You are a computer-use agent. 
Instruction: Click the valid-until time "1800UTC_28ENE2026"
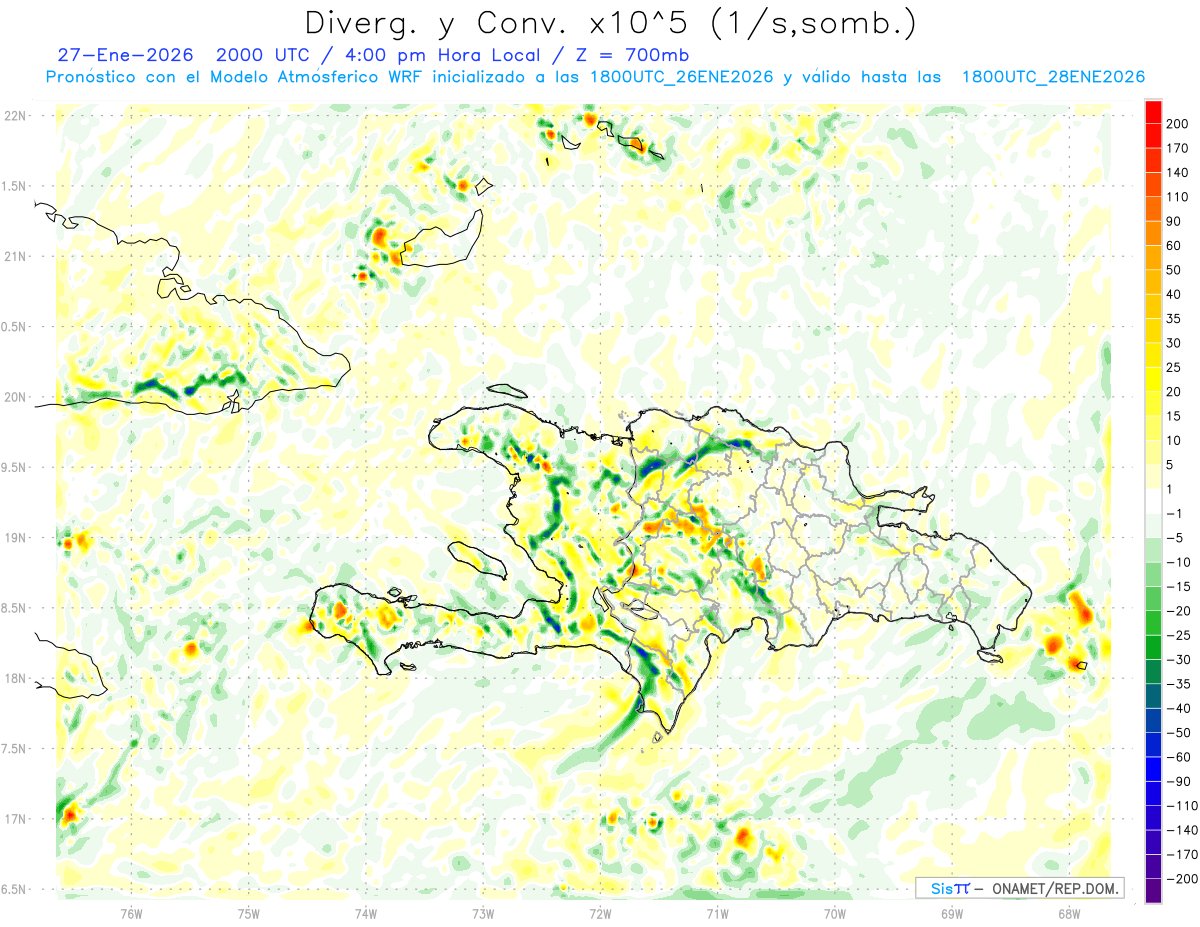[1053, 77]
